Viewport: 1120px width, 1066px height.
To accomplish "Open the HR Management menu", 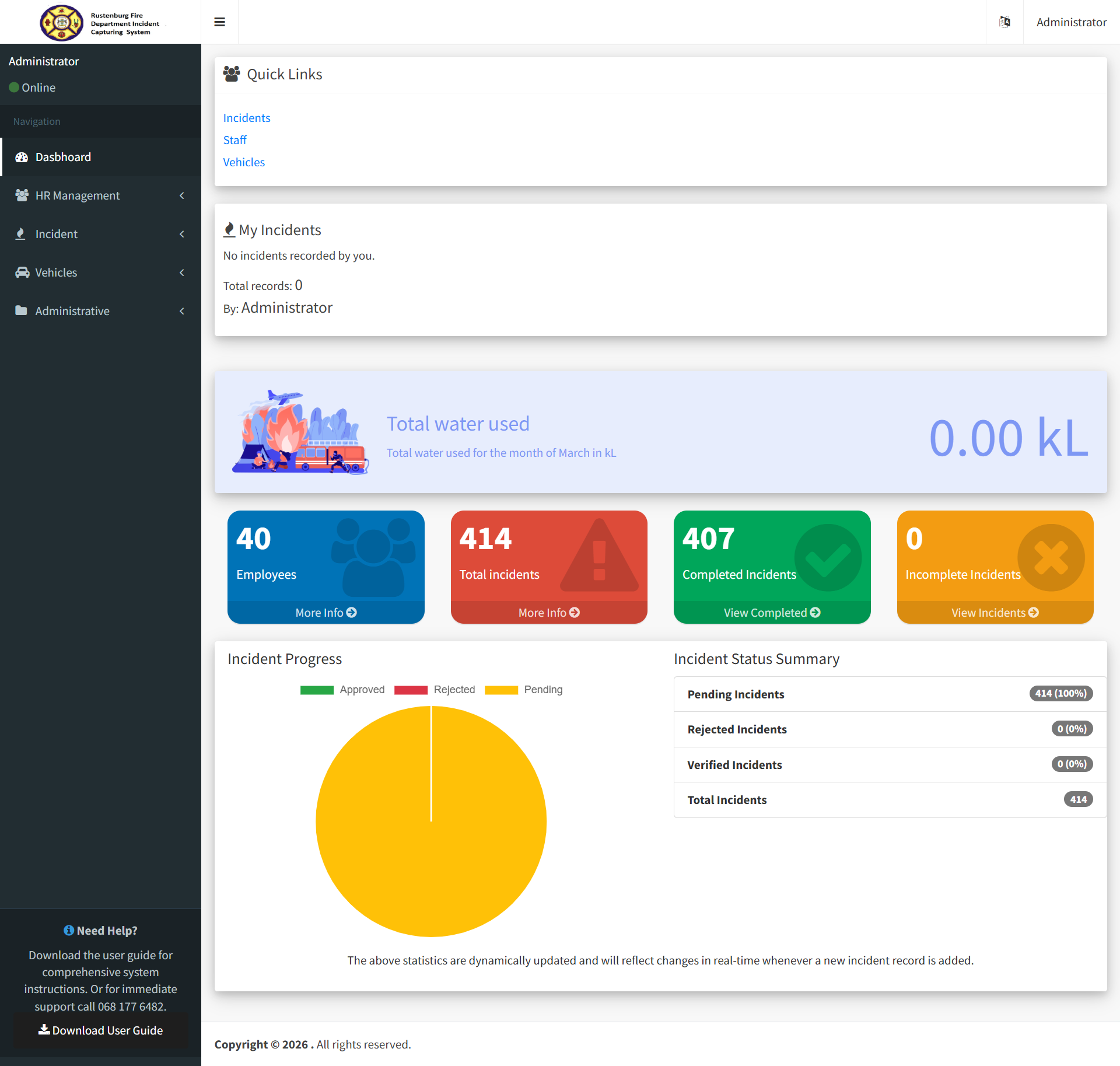I will coord(101,195).
